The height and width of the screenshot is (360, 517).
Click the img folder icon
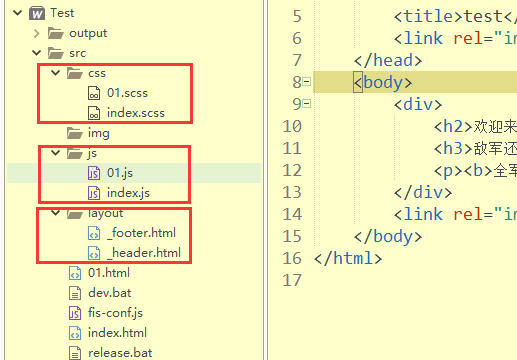click(x=75, y=133)
